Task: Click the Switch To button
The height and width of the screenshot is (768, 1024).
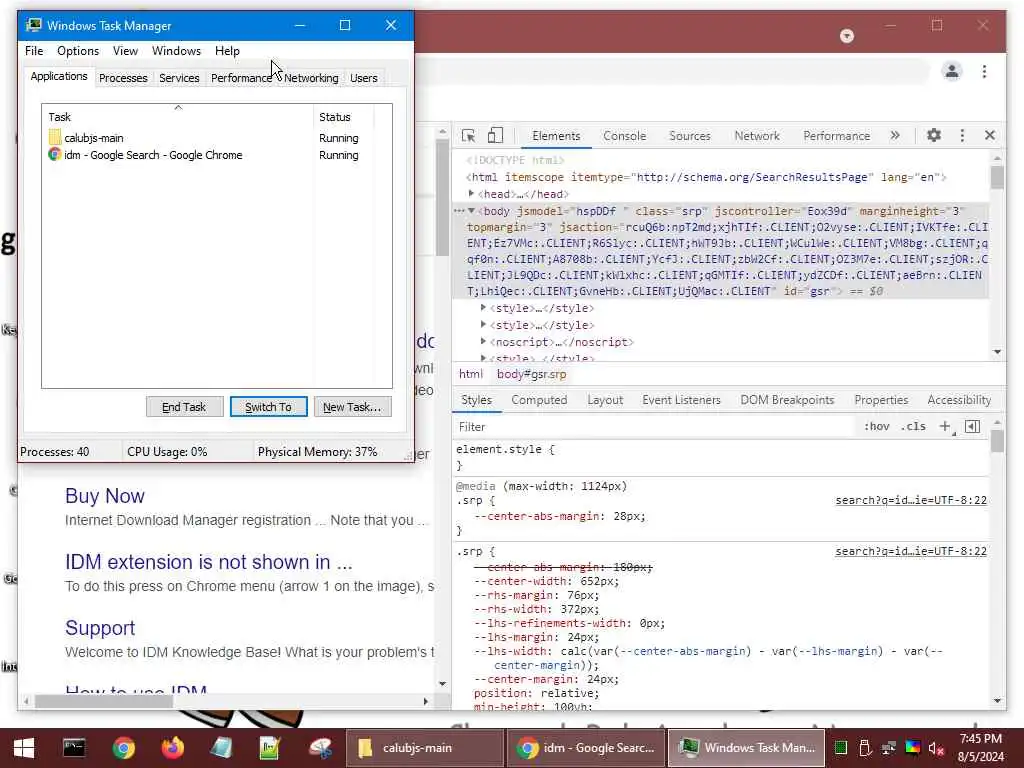Action: click(x=268, y=407)
